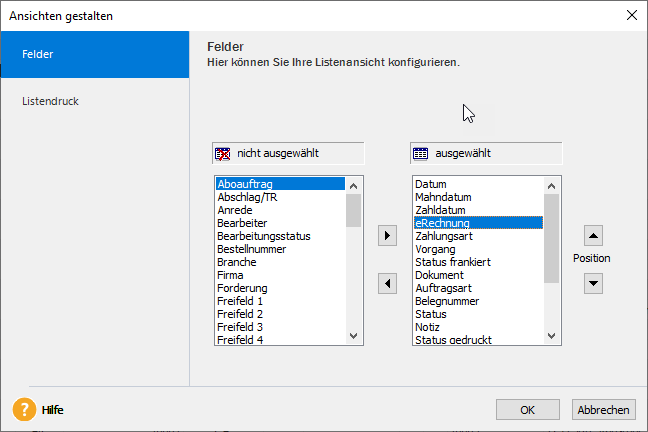648x432 pixels.
Task: Click scrollbar thumb of selected fields list
Action: point(551,239)
